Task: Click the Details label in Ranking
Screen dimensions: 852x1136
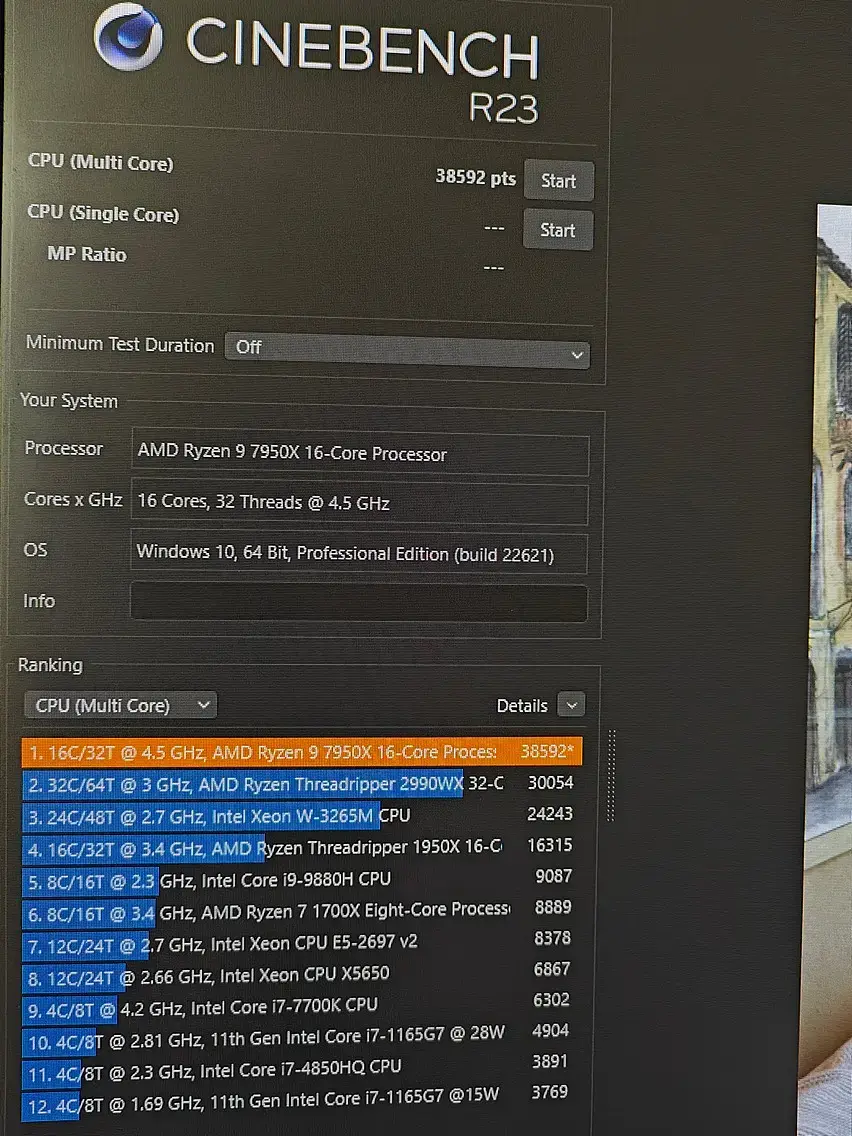Action: (522, 705)
